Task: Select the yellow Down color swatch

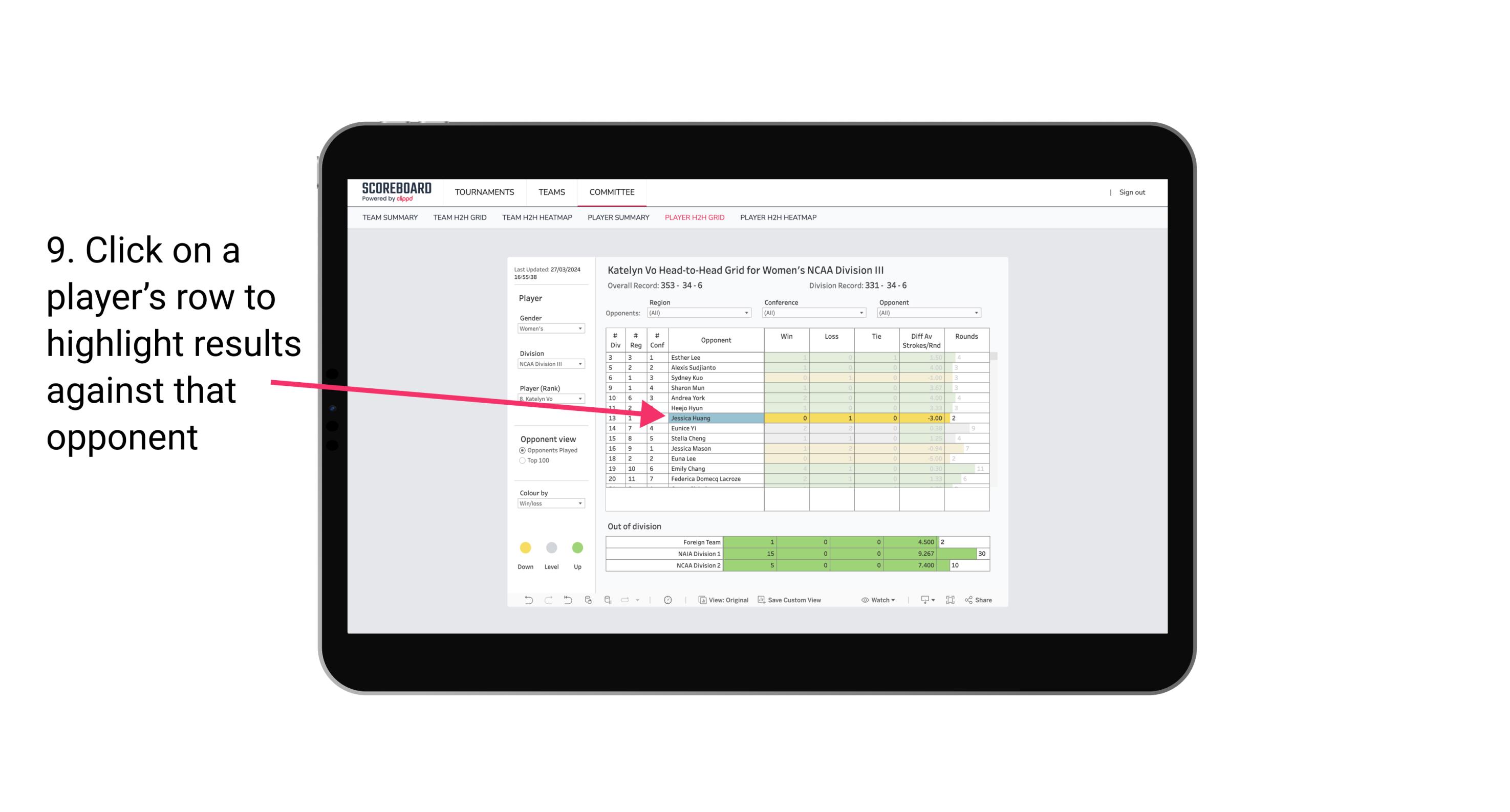Action: pyautogui.click(x=525, y=547)
